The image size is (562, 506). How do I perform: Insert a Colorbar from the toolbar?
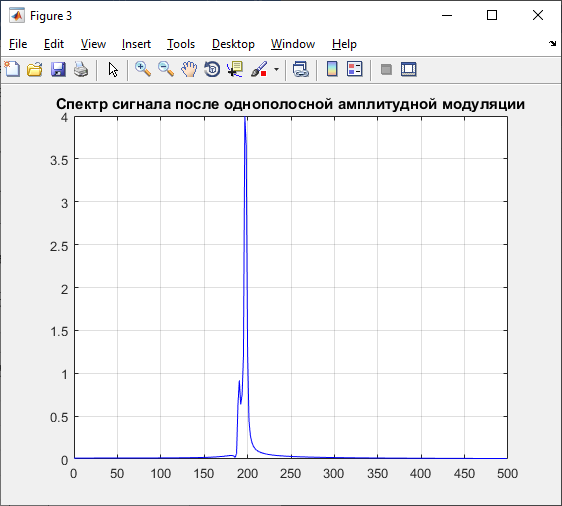click(332, 69)
